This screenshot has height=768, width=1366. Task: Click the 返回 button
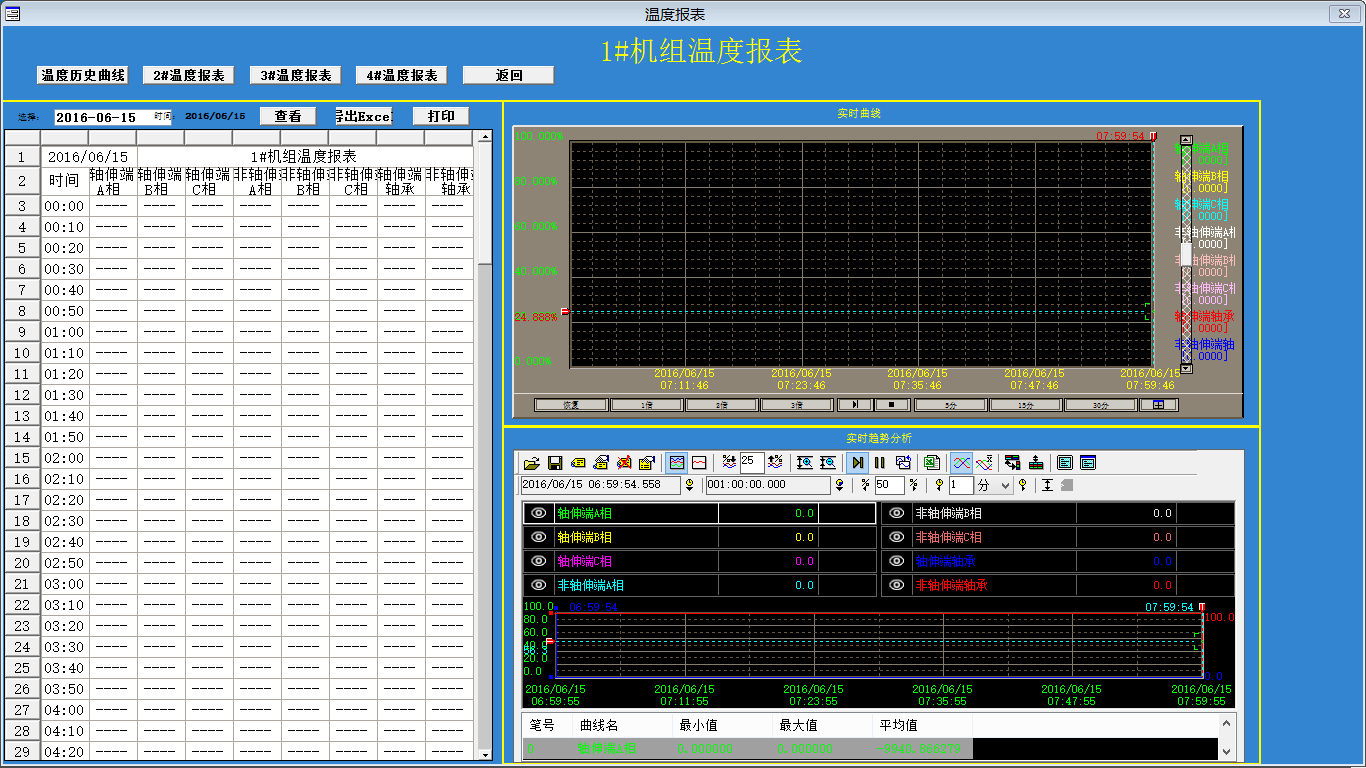[508, 75]
